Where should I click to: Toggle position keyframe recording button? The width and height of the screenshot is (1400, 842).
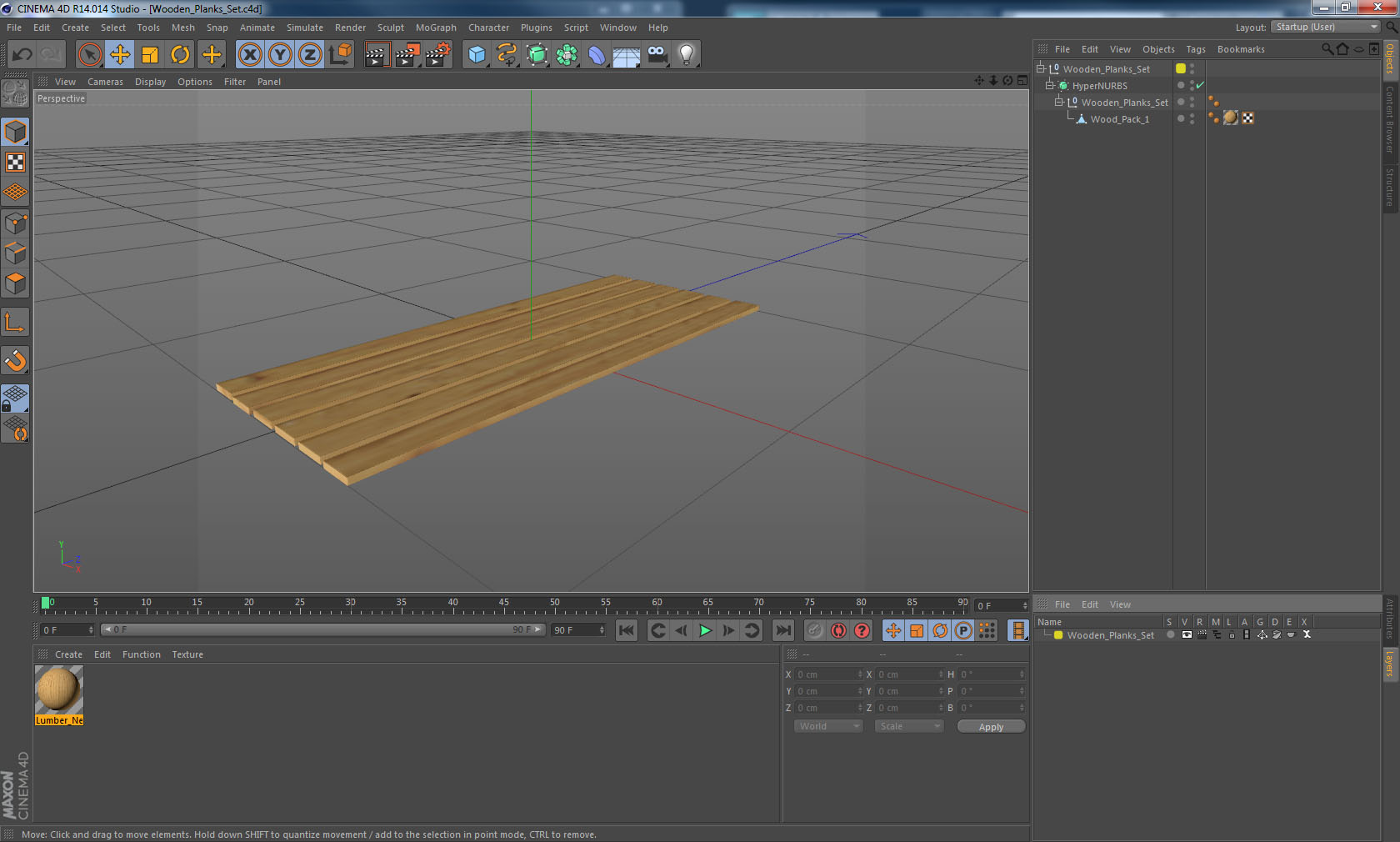893,631
